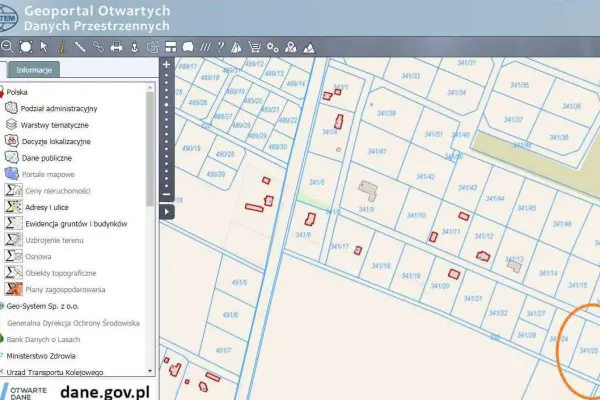This screenshot has width=600, height=400.
Task: Toggle Uzbrojenie terenu layer icon
Action: (x=13, y=240)
